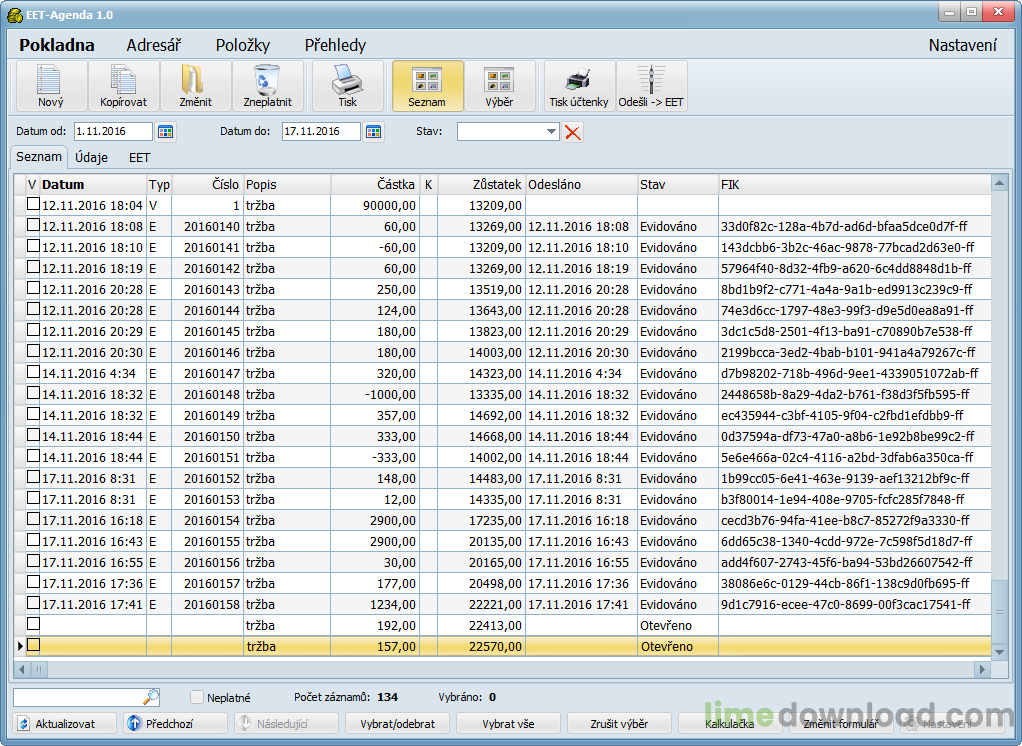Click the Tisk účtenky receipt printer icon
The image size is (1022, 746).
[578, 80]
